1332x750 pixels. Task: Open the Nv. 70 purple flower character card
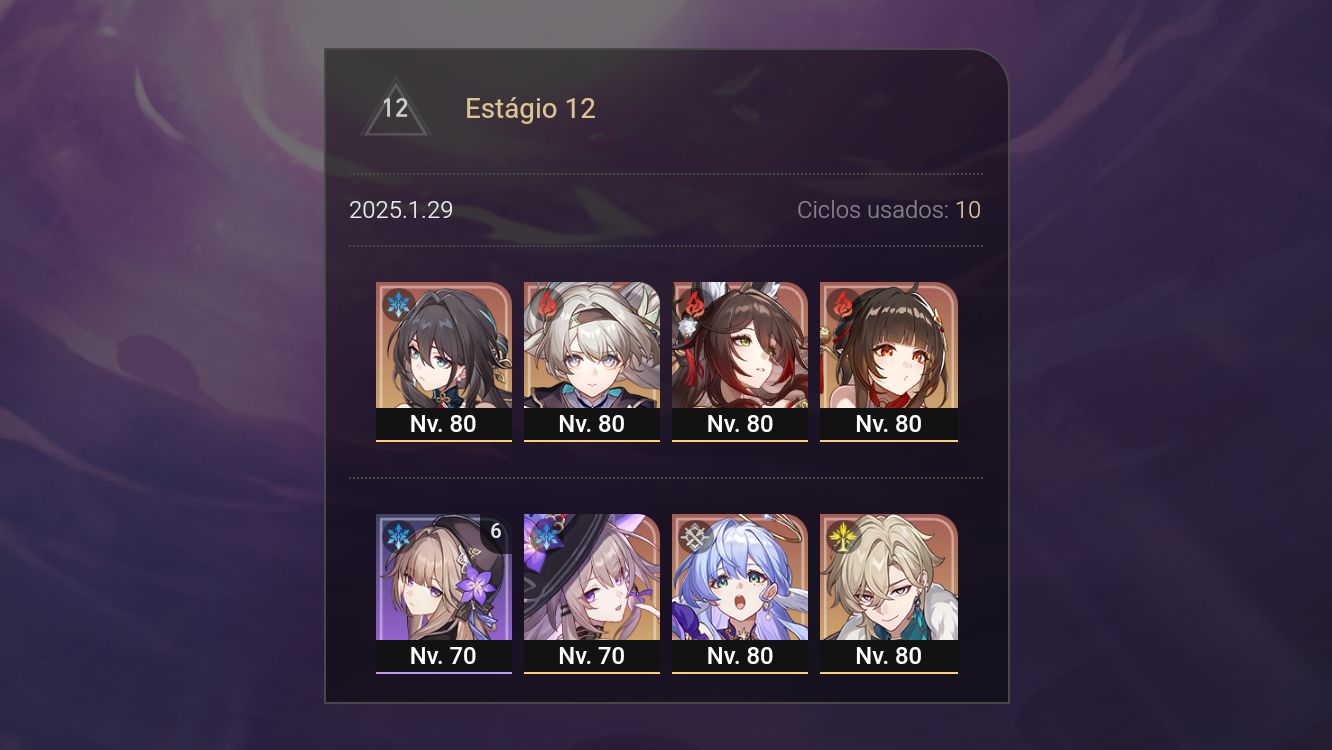click(444, 594)
